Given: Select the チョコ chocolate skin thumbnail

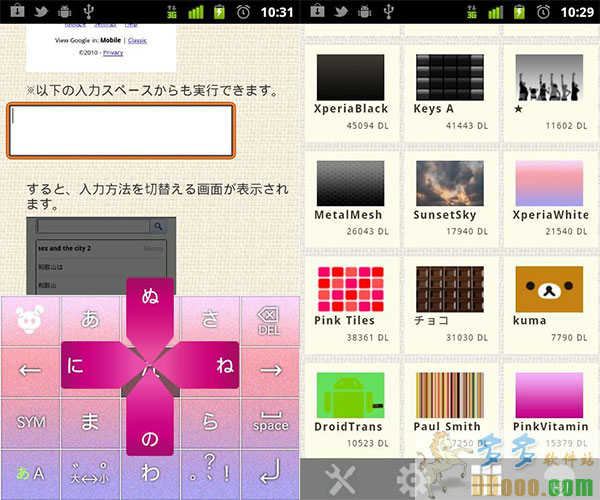Looking at the screenshot, I should pyautogui.click(x=450, y=289).
